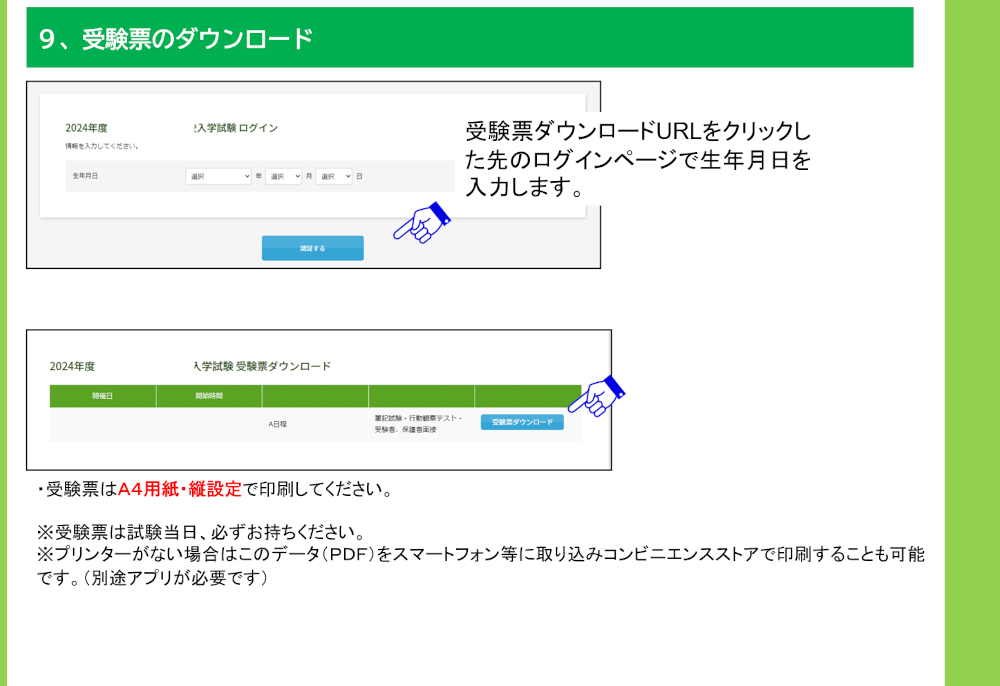
Task: Select the A日程 table cell
Action: (x=315, y=424)
